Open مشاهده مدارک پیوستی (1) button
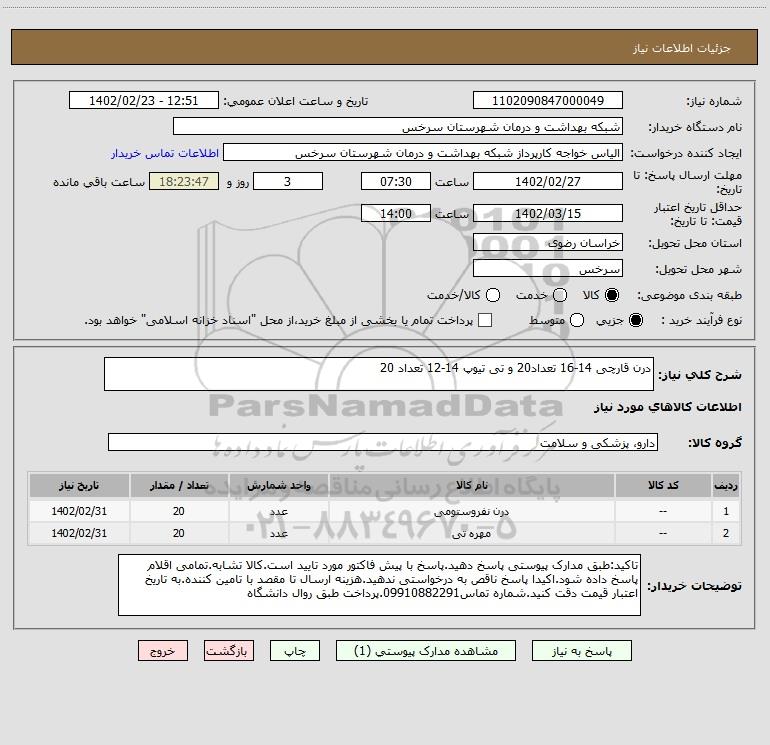The height and width of the screenshot is (745, 770). [426, 651]
